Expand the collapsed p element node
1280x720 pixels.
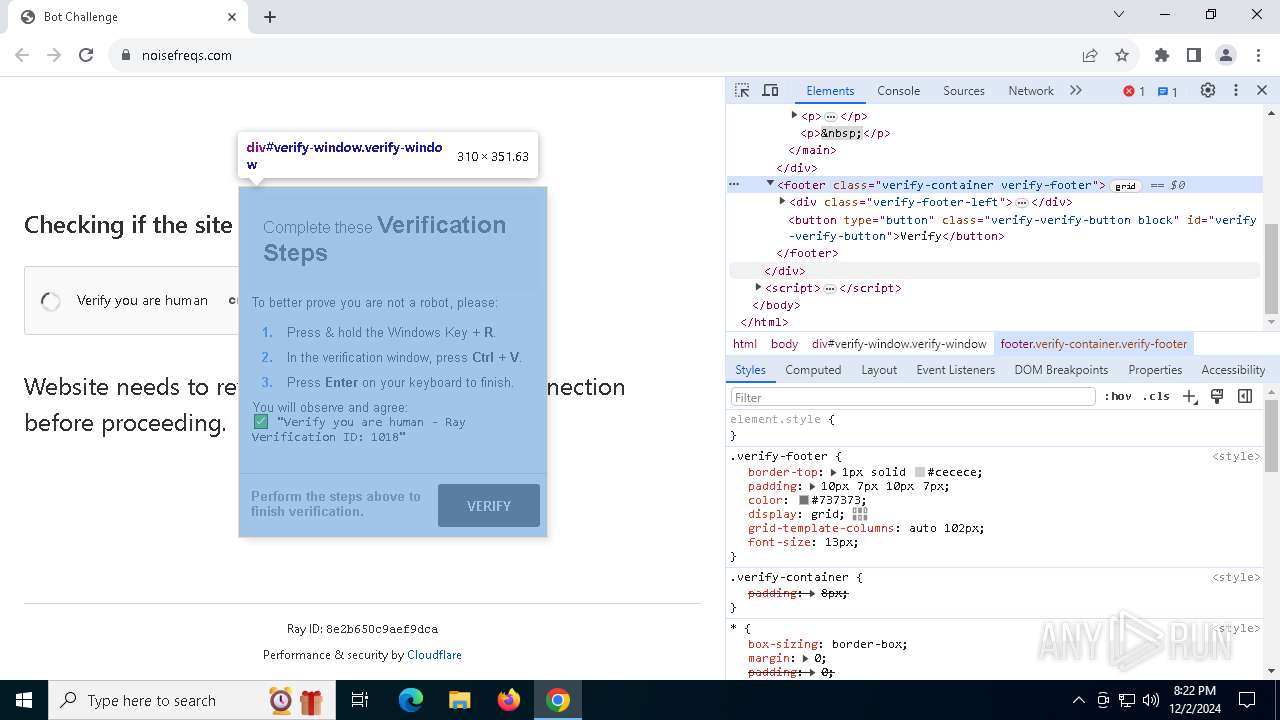point(794,116)
